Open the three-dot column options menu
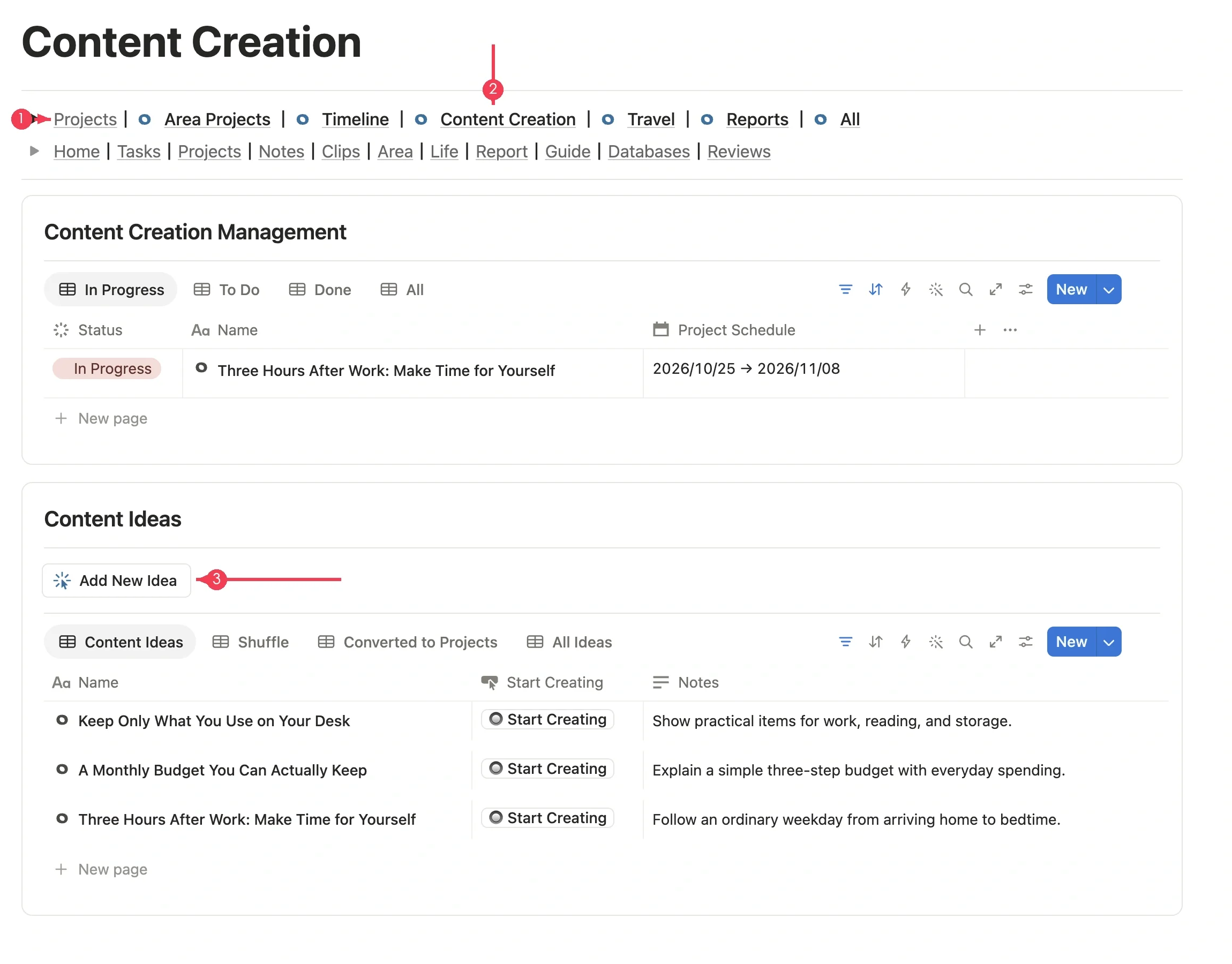 pos(1010,330)
